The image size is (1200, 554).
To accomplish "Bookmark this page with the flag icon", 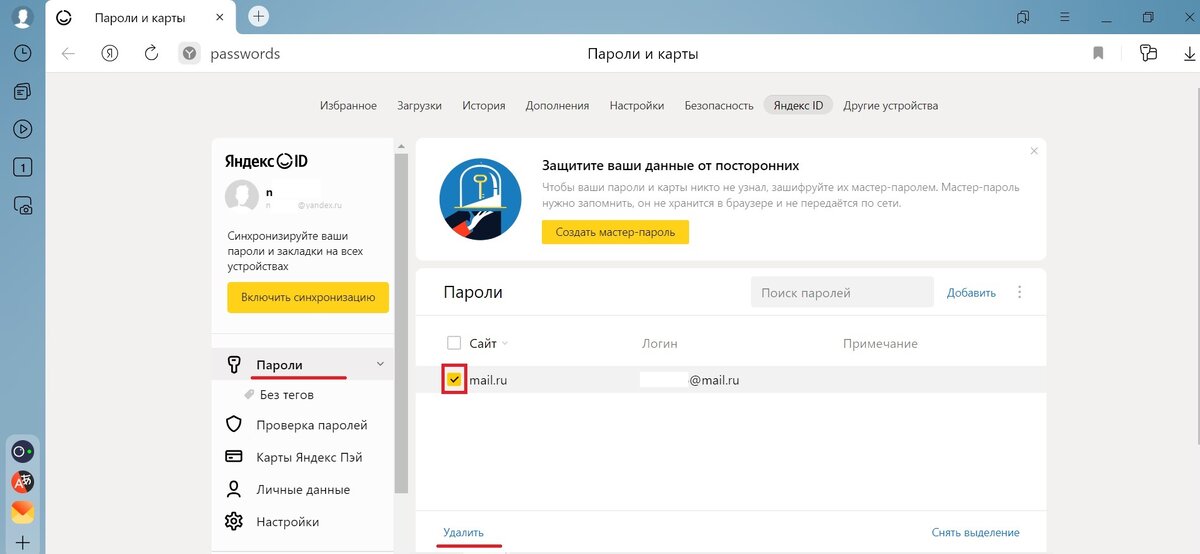I will tap(1098, 54).
